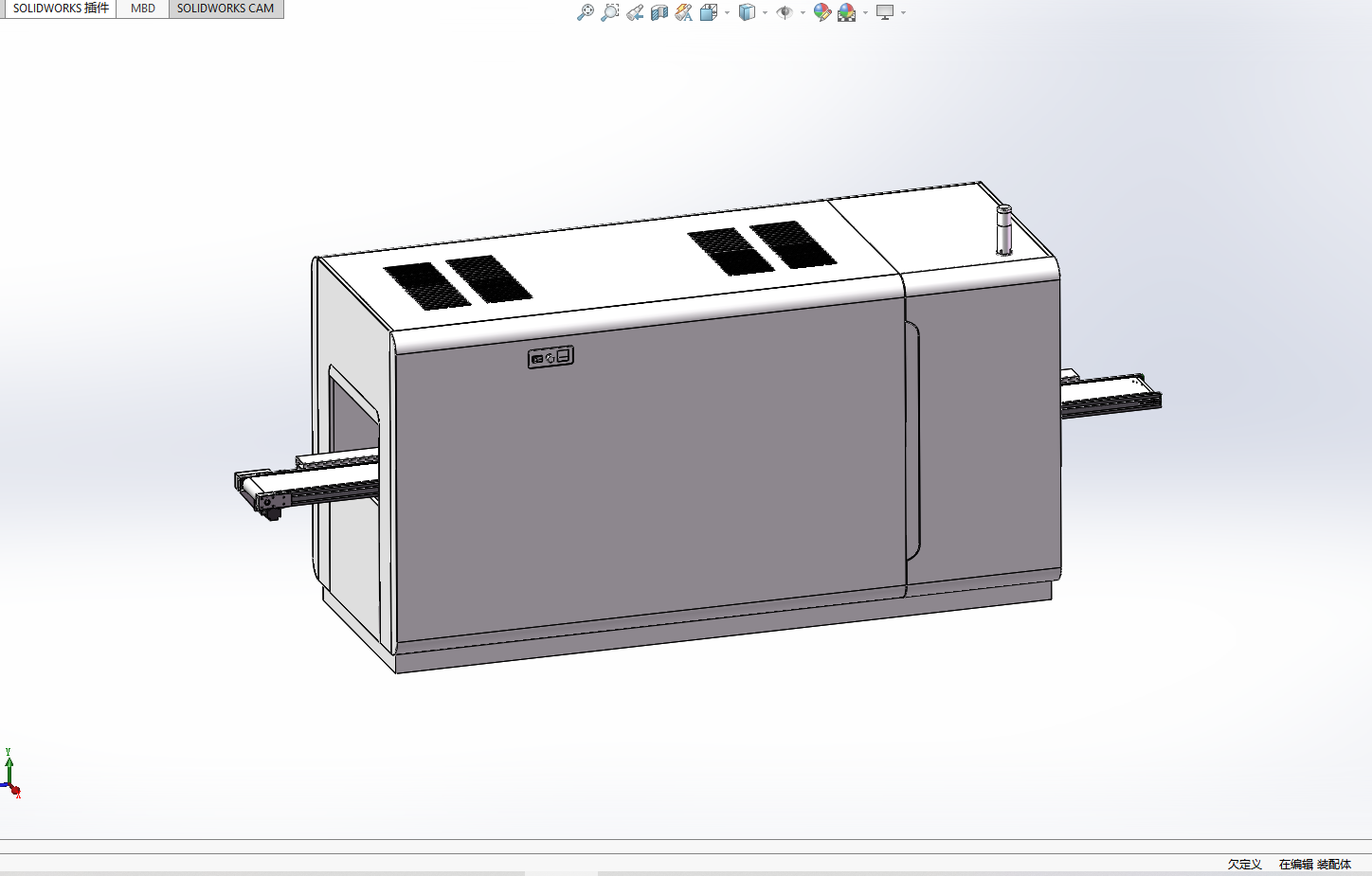Click the Display Style icon
The image size is (1372, 876).
(747, 12)
